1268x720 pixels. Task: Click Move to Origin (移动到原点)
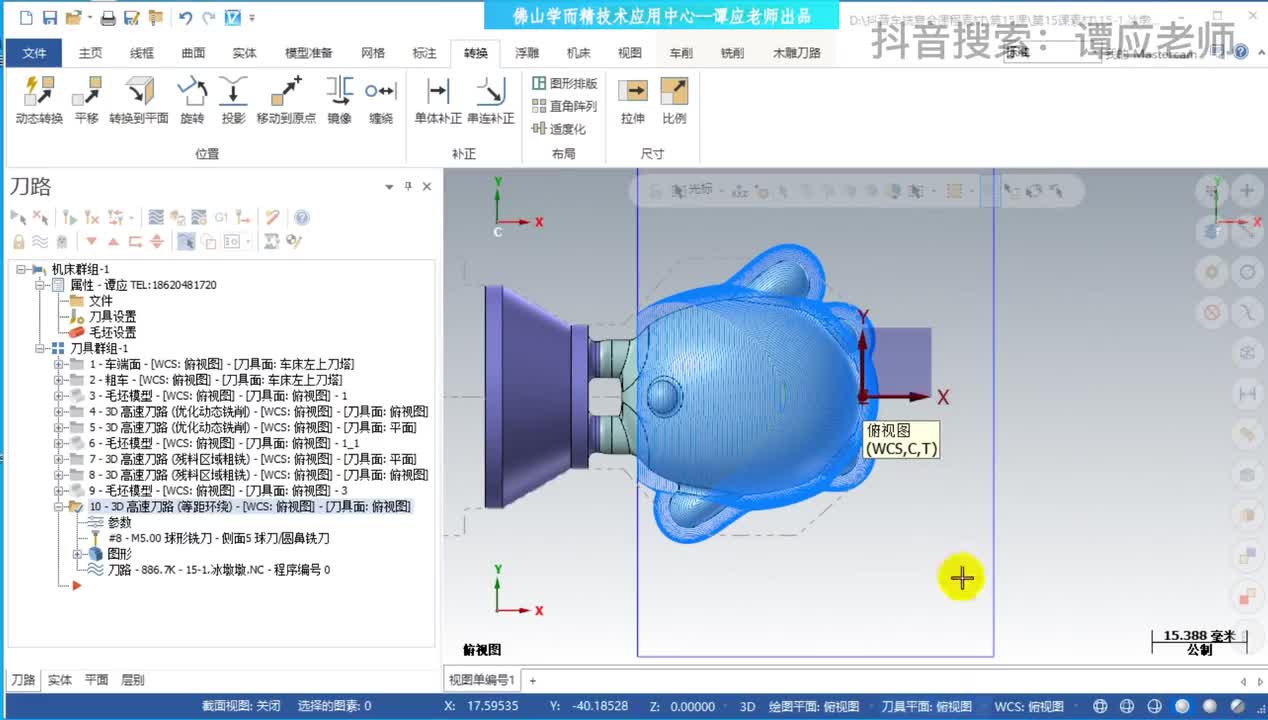pyautogui.click(x=286, y=100)
